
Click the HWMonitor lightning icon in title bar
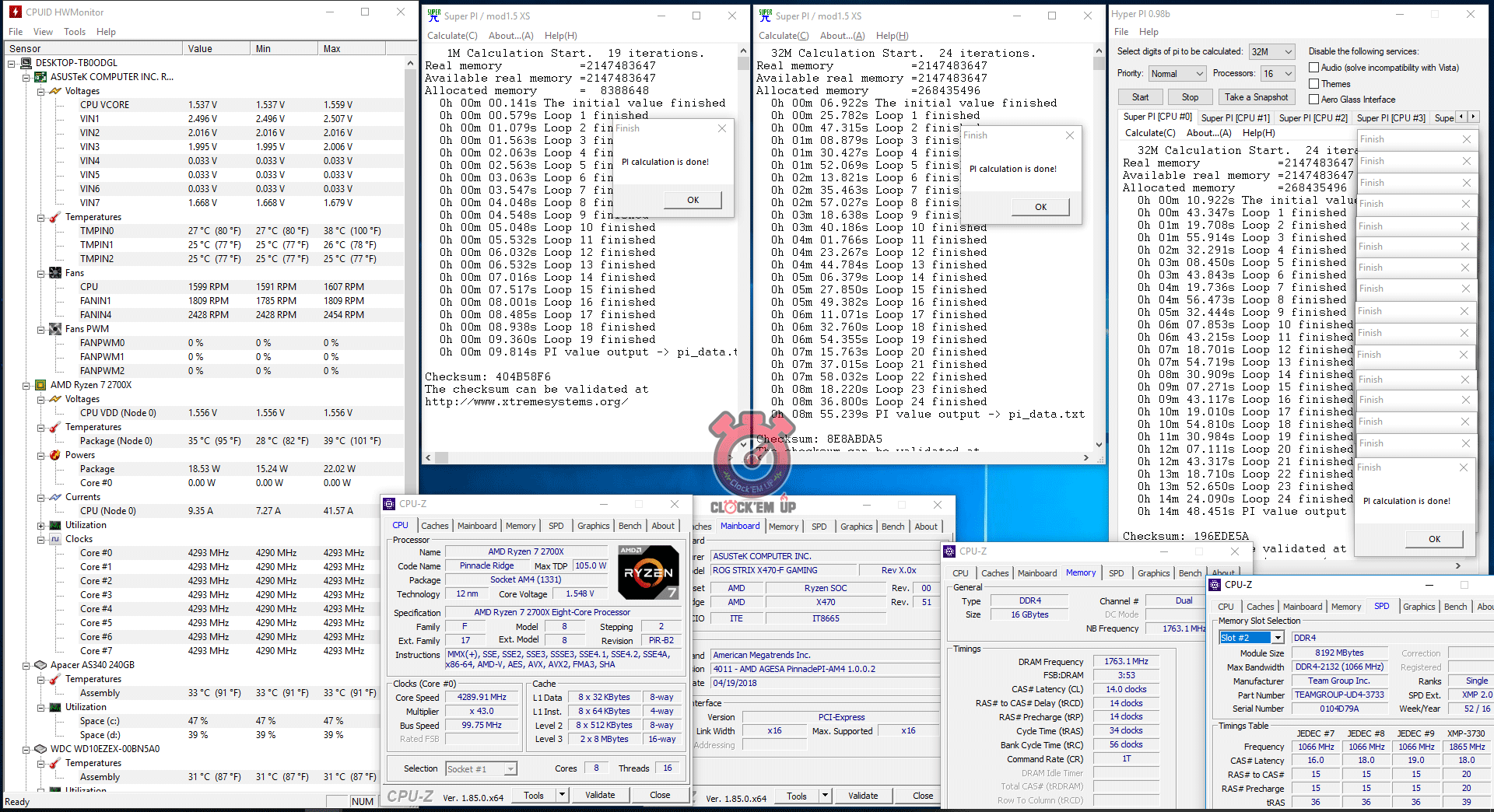point(15,12)
